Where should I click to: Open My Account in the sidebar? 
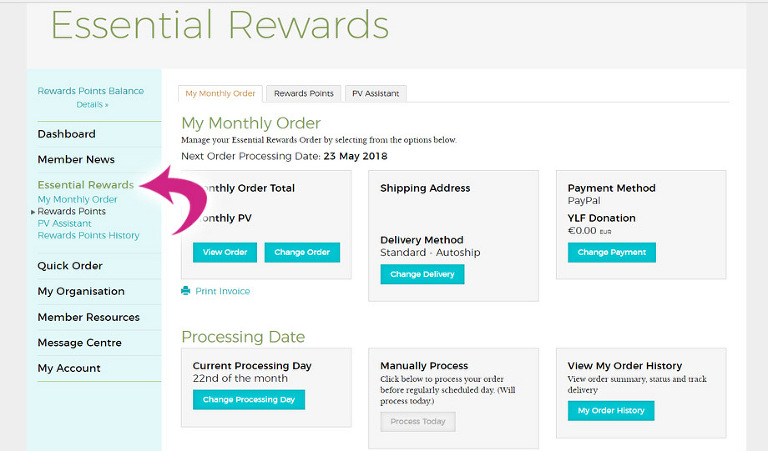pyautogui.click(x=69, y=368)
